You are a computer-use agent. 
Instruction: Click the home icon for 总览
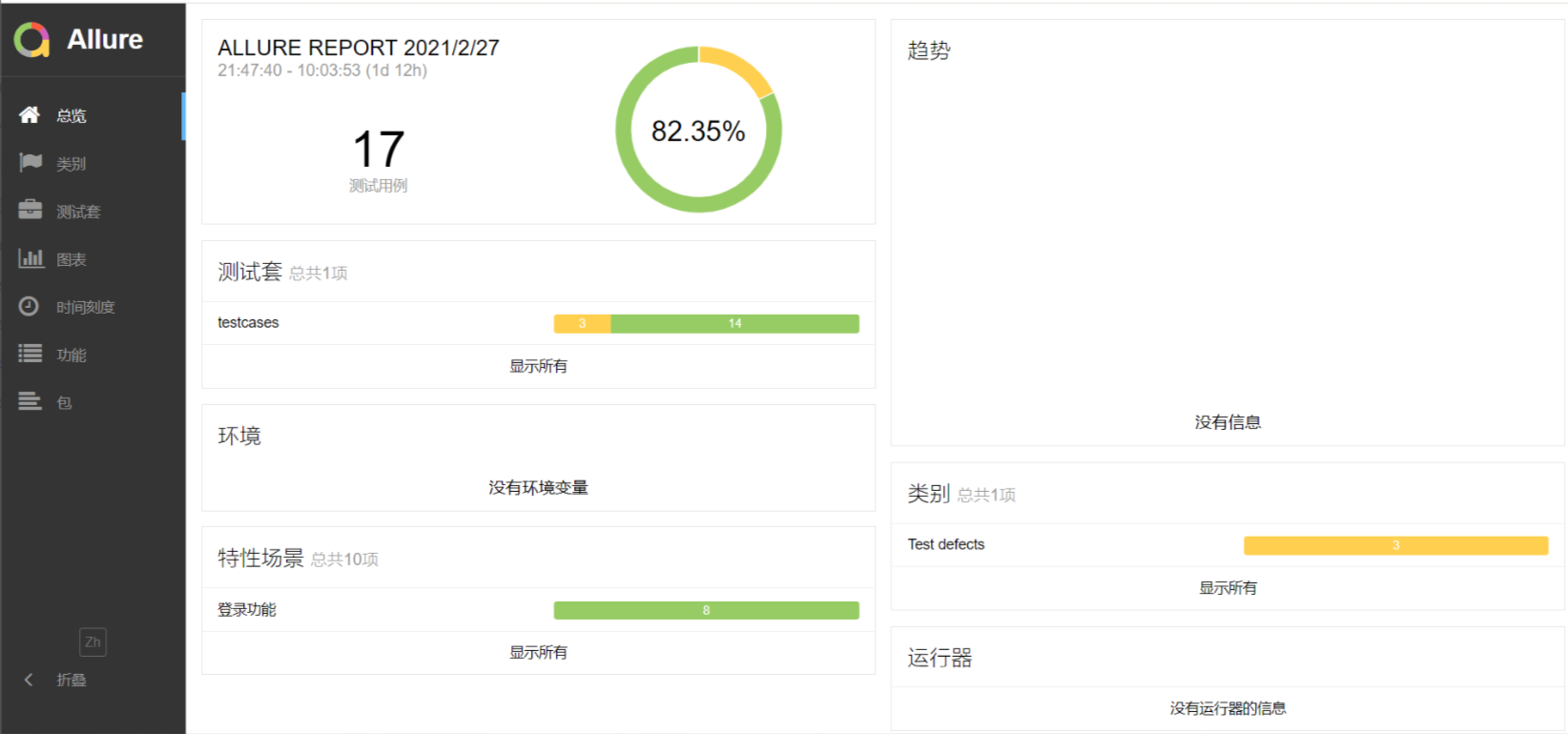tap(30, 114)
